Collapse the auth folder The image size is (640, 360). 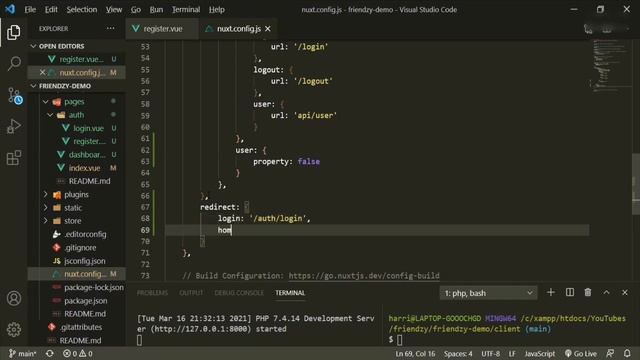50,115
